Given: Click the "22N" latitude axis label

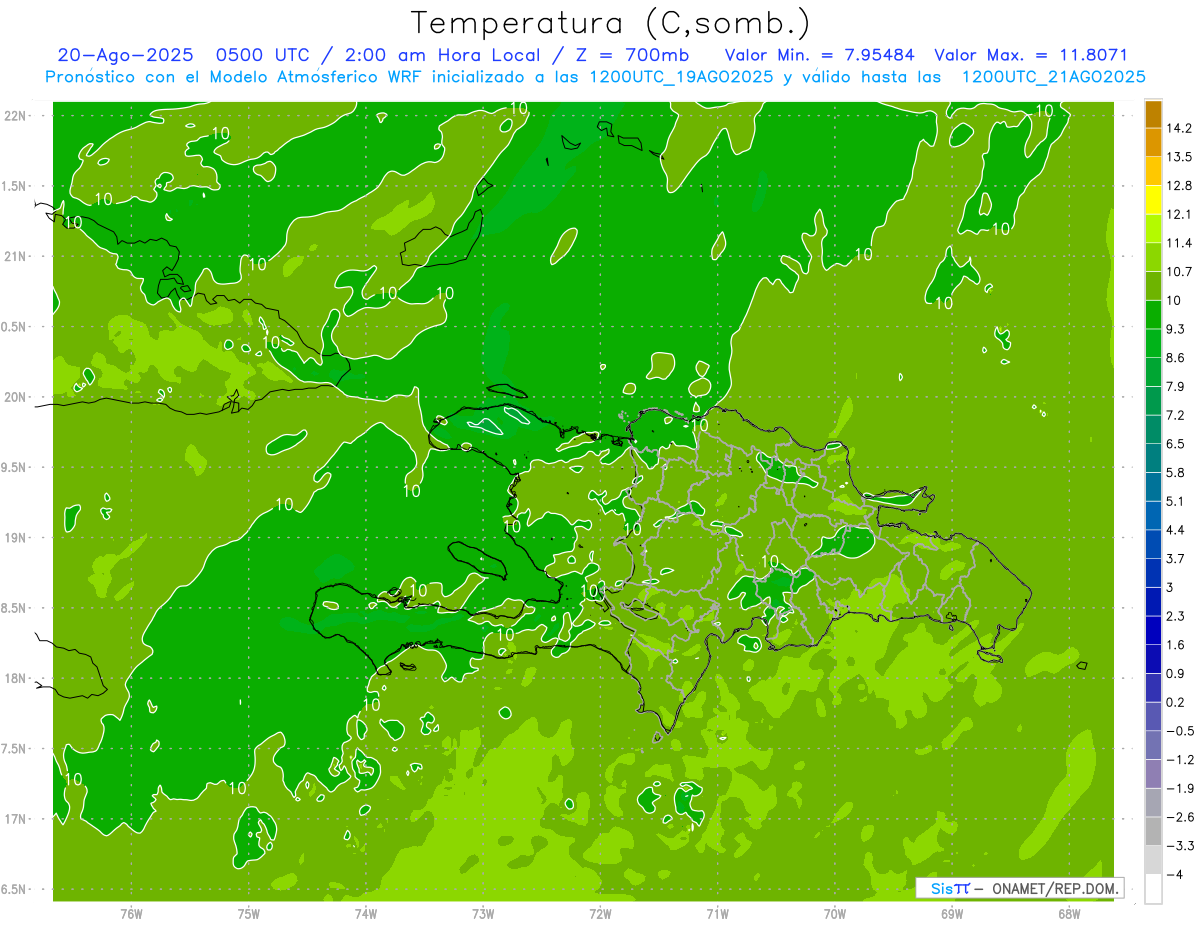Looking at the screenshot, I should click(16, 116).
